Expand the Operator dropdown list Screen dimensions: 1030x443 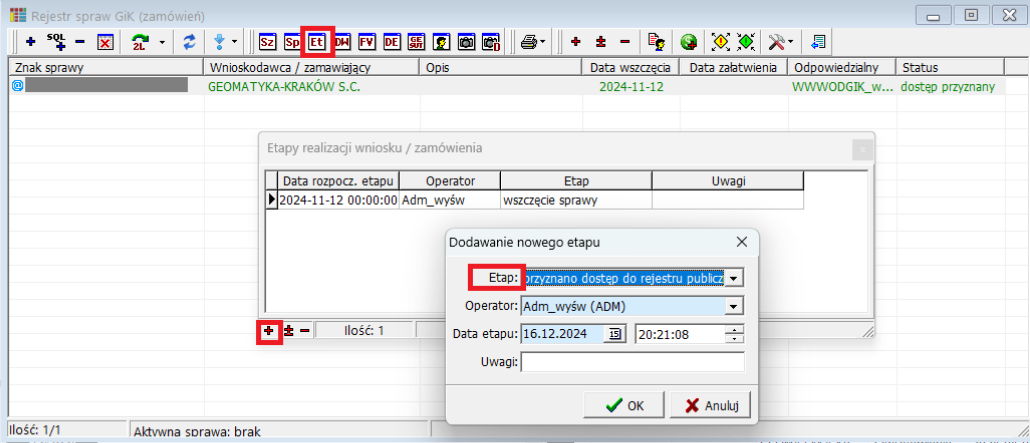click(x=735, y=306)
